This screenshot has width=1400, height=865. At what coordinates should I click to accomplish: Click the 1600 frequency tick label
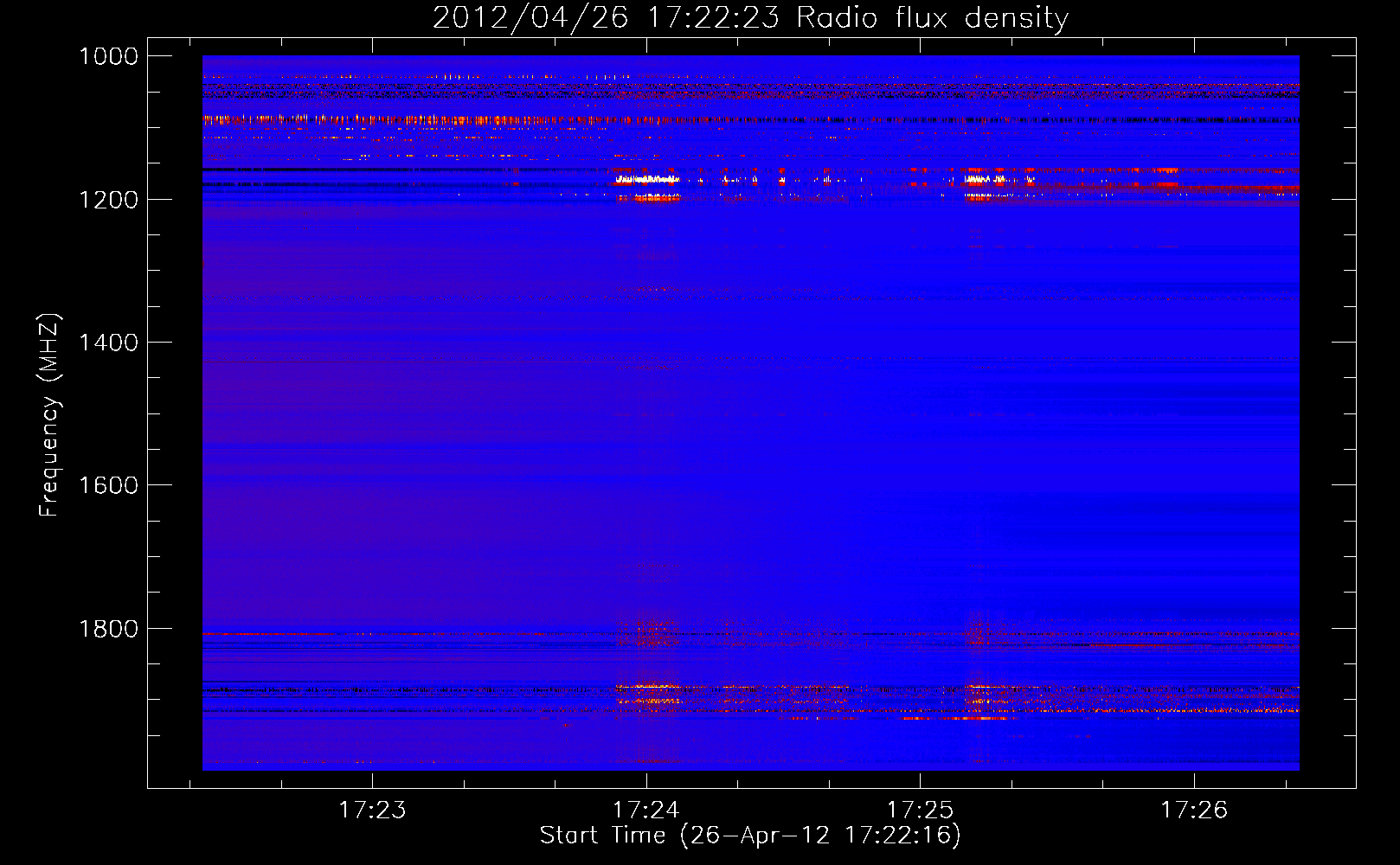(x=109, y=485)
